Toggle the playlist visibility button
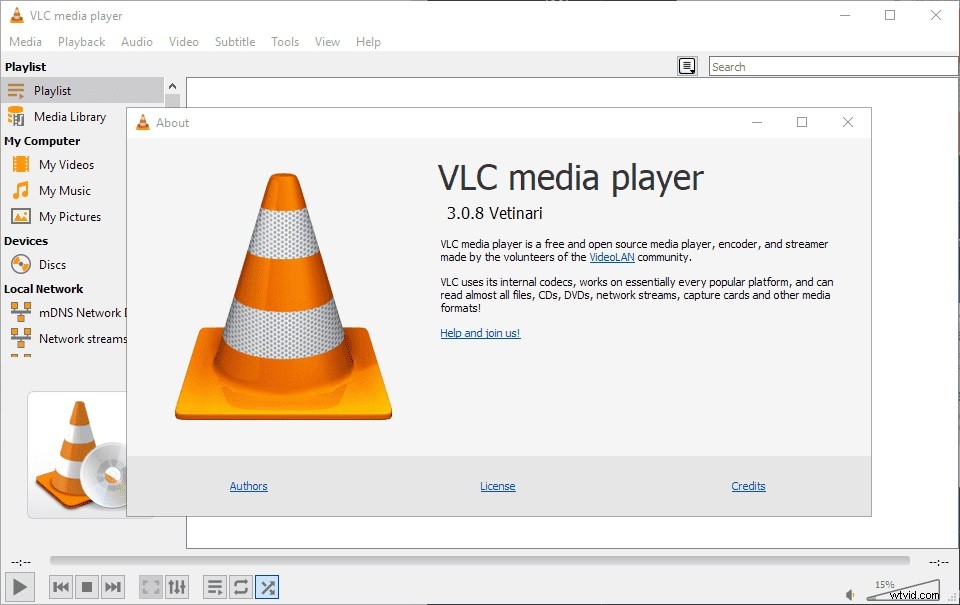This screenshot has height=605, width=960. [214, 587]
